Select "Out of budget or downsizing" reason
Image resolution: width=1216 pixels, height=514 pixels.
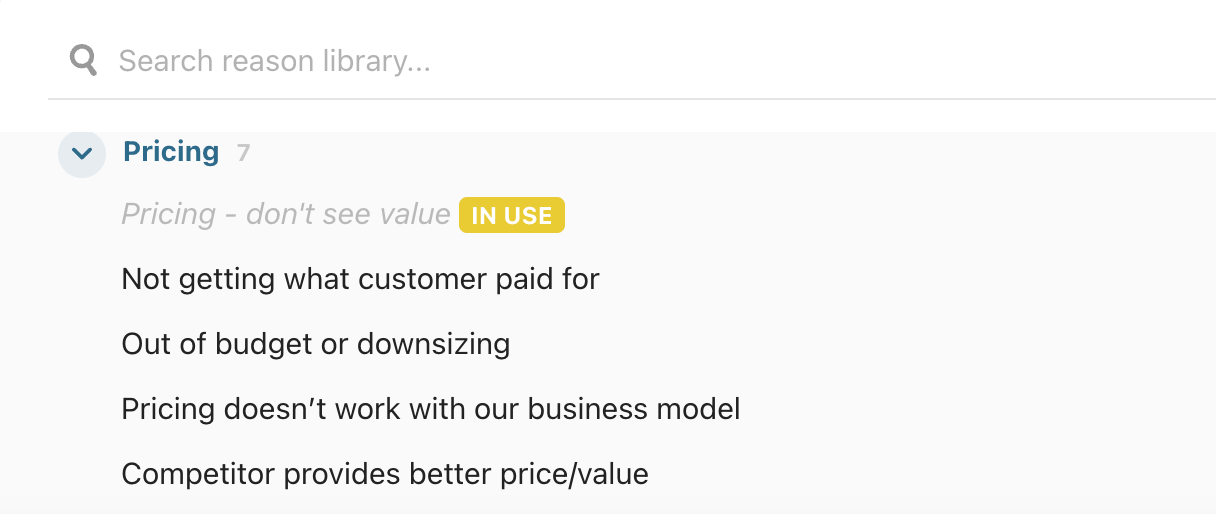pyautogui.click(x=315, y=344)
